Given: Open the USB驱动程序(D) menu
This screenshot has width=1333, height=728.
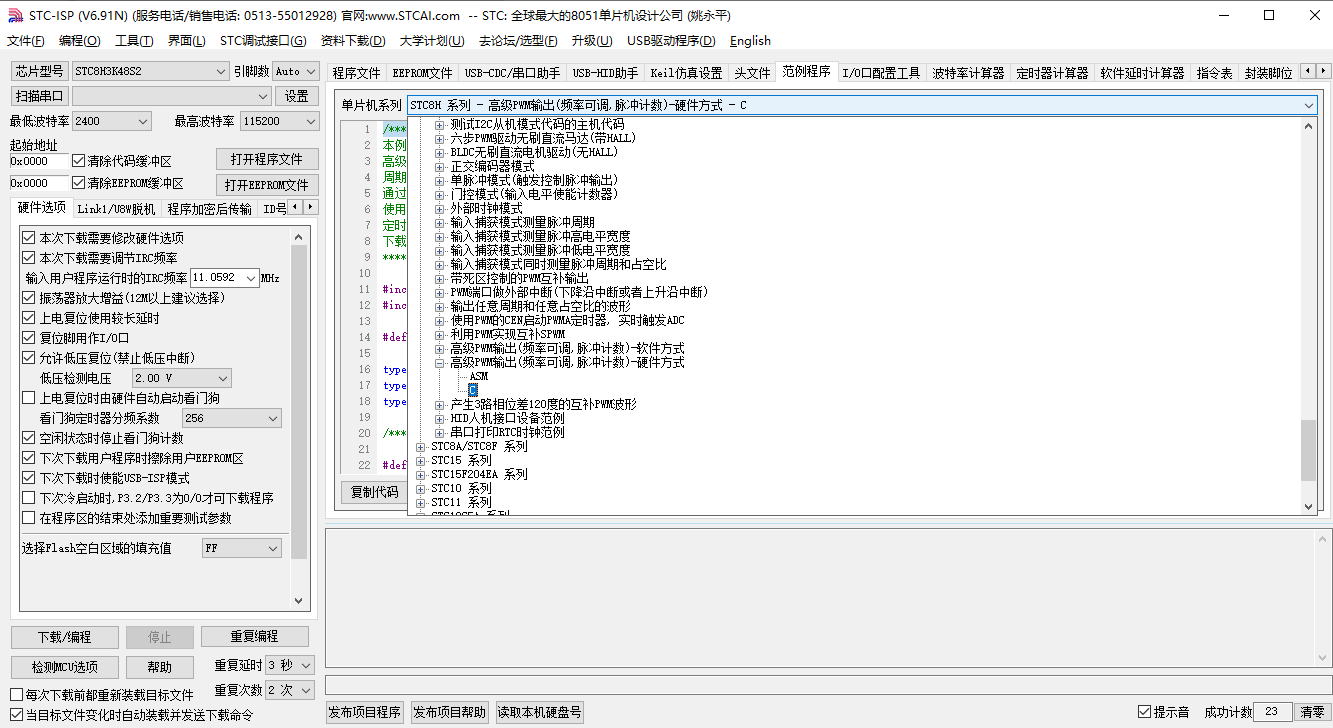Looking at the screenshot, I should [x=671, y=41].
